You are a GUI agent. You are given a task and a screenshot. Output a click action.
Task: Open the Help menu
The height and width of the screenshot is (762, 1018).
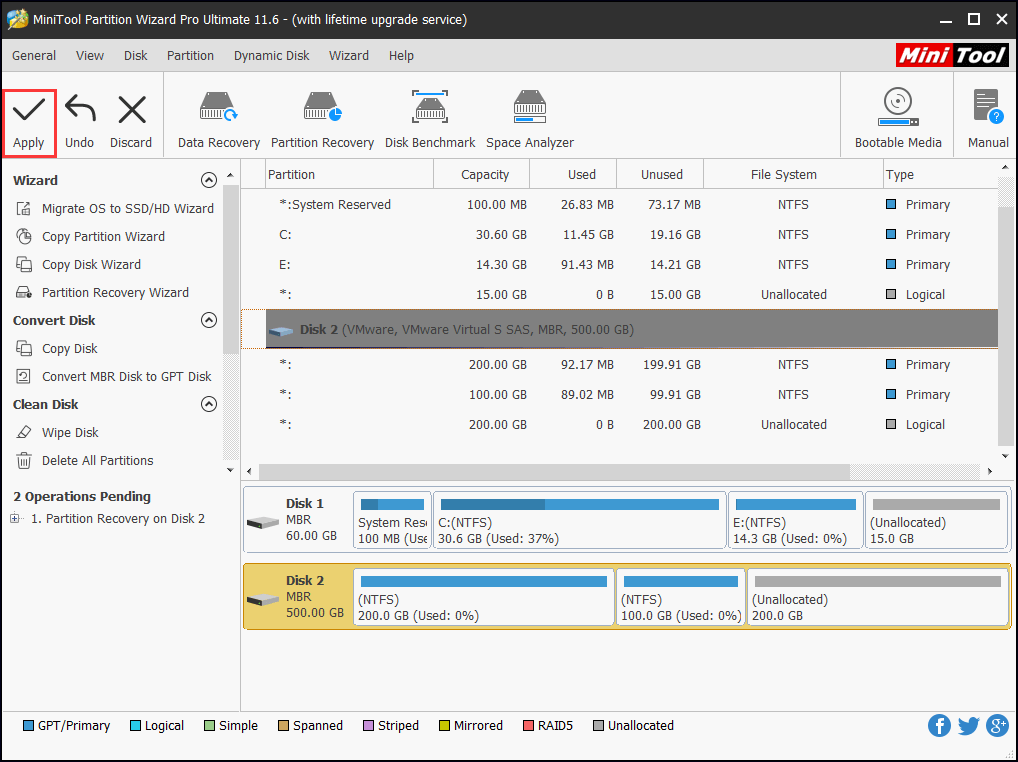[x=401, y=56]
